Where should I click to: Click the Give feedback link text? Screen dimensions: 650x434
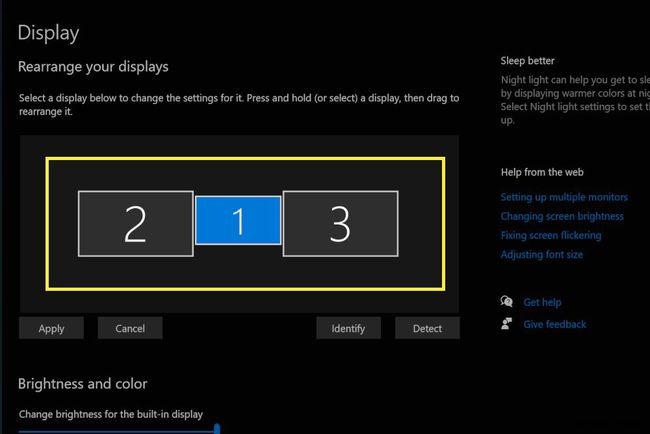click(554, 324)
